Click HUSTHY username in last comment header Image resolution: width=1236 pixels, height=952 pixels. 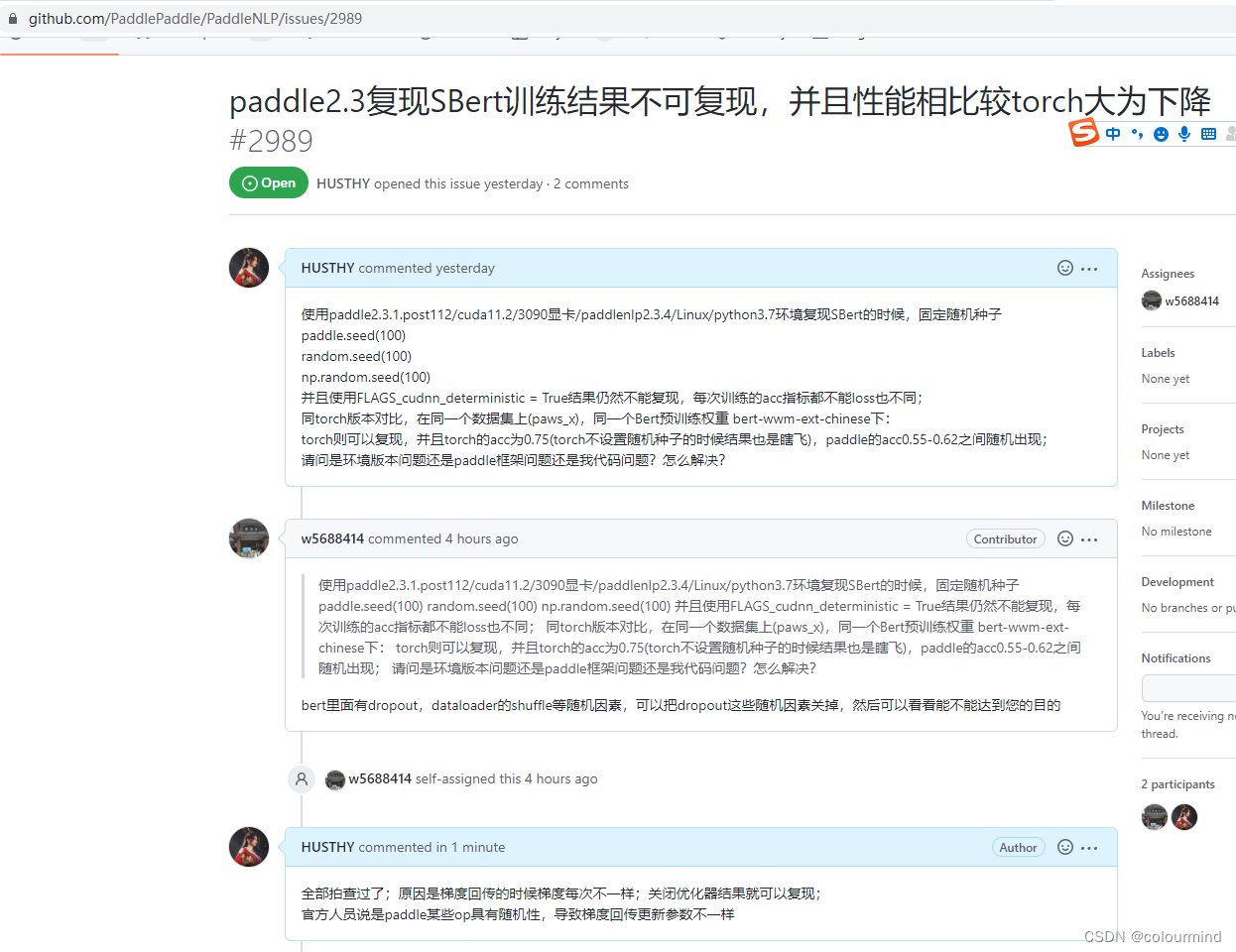tap(327, 847)
